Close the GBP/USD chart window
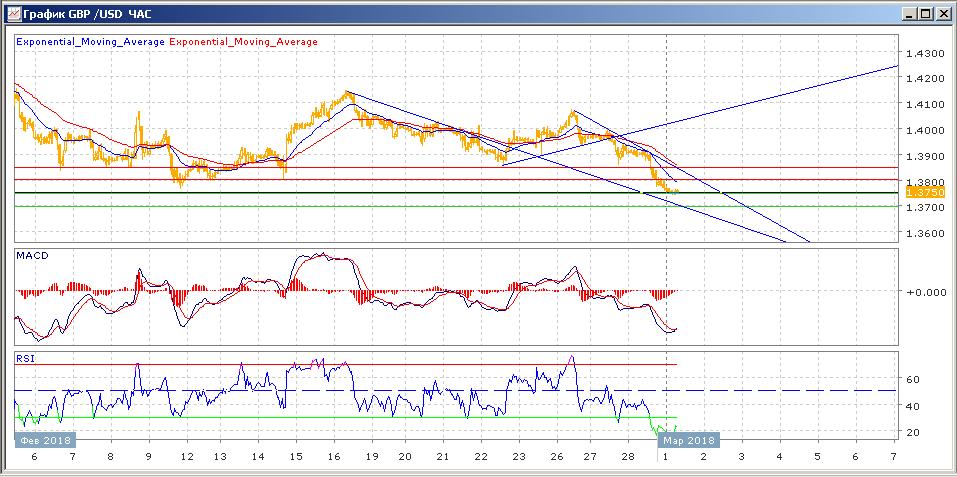This screenshot has height=477, width=957. pos(942,13)
